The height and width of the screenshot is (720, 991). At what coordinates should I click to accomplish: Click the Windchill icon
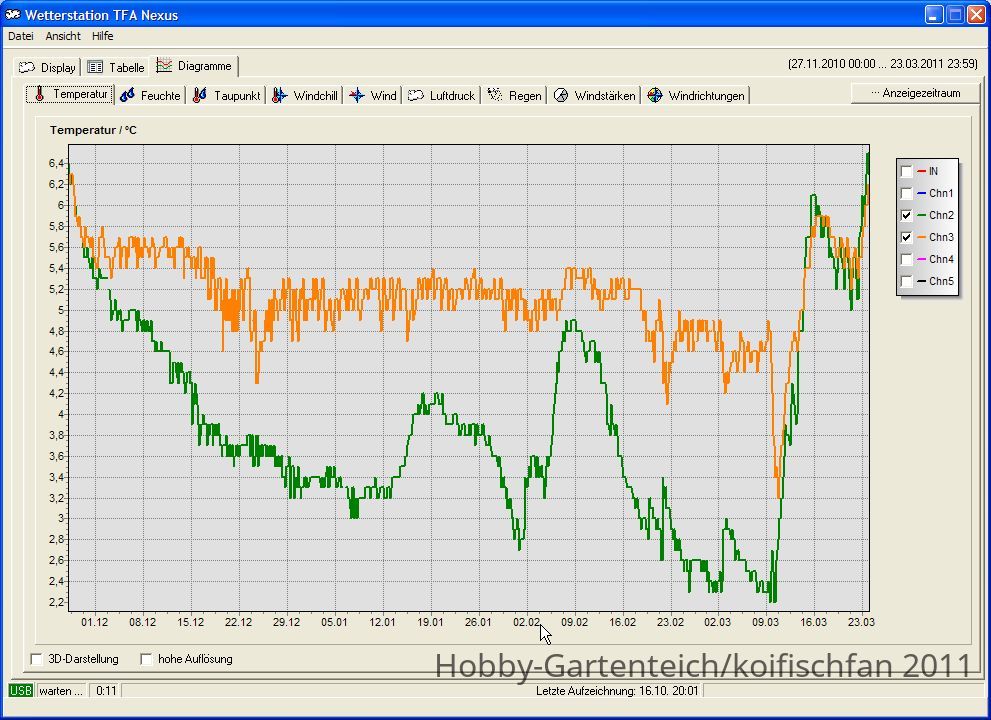tap(279, 95)
